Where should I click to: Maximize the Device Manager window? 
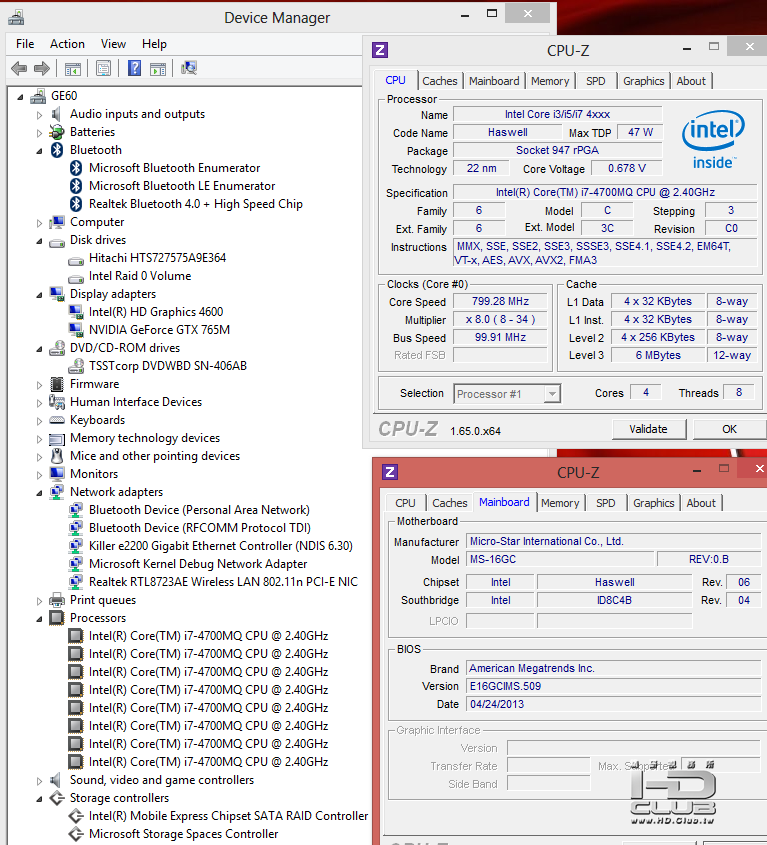coord(492,14)
